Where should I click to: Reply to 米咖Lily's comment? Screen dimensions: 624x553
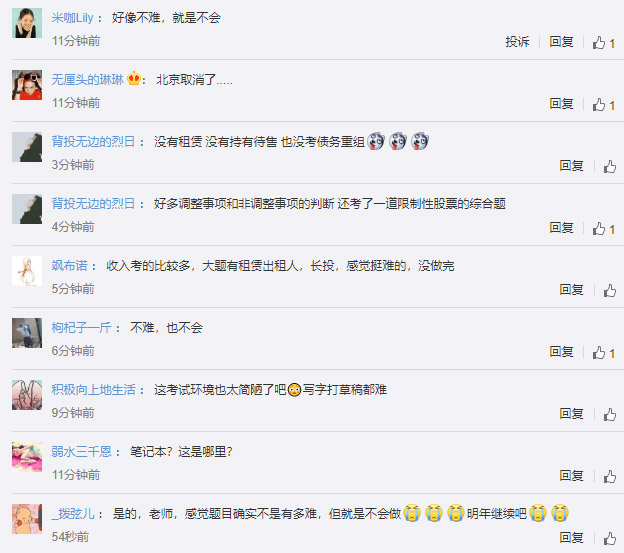561,41
